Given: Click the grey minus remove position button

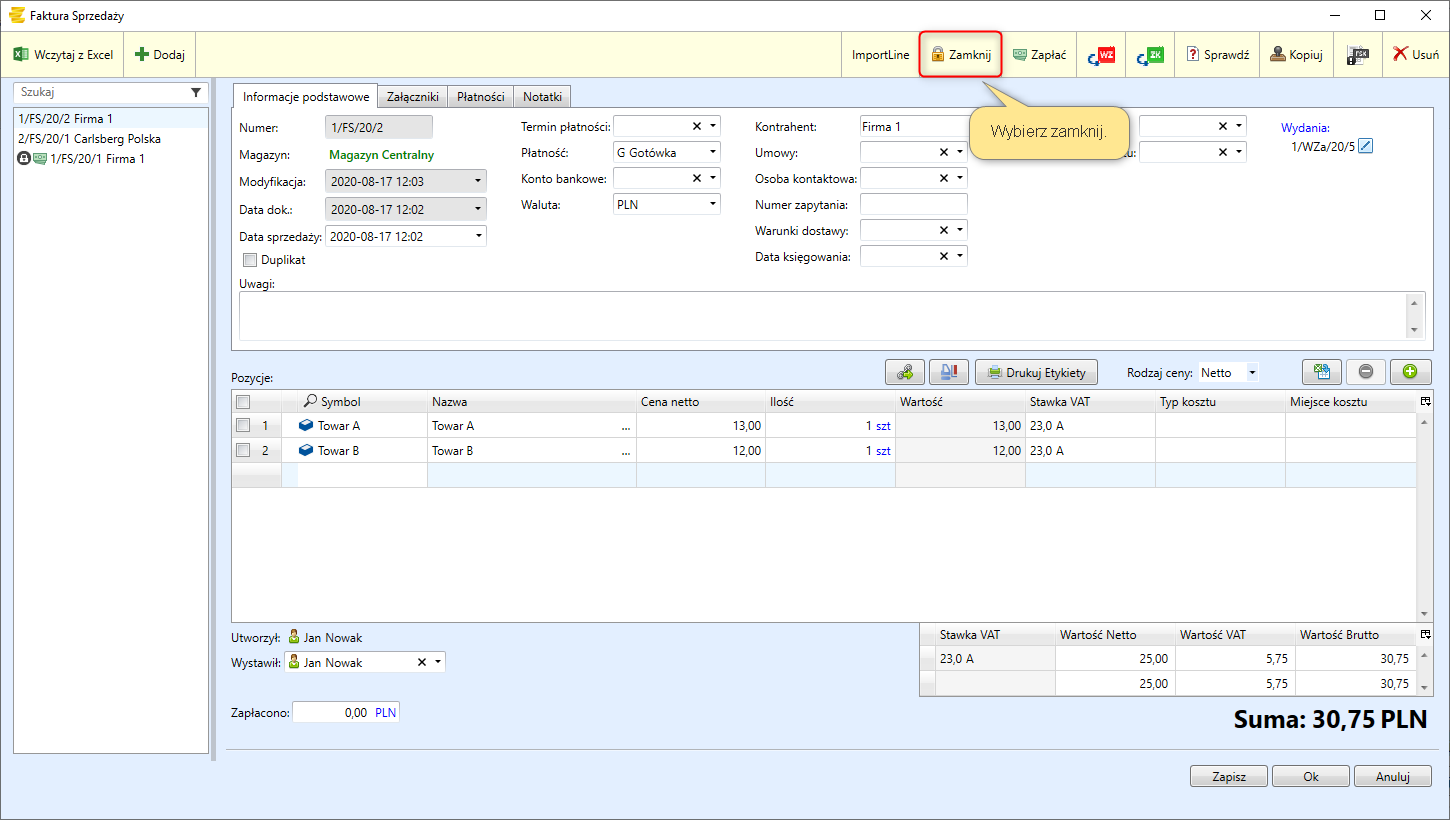Looking at the screenshot, I should (1366, 372).
